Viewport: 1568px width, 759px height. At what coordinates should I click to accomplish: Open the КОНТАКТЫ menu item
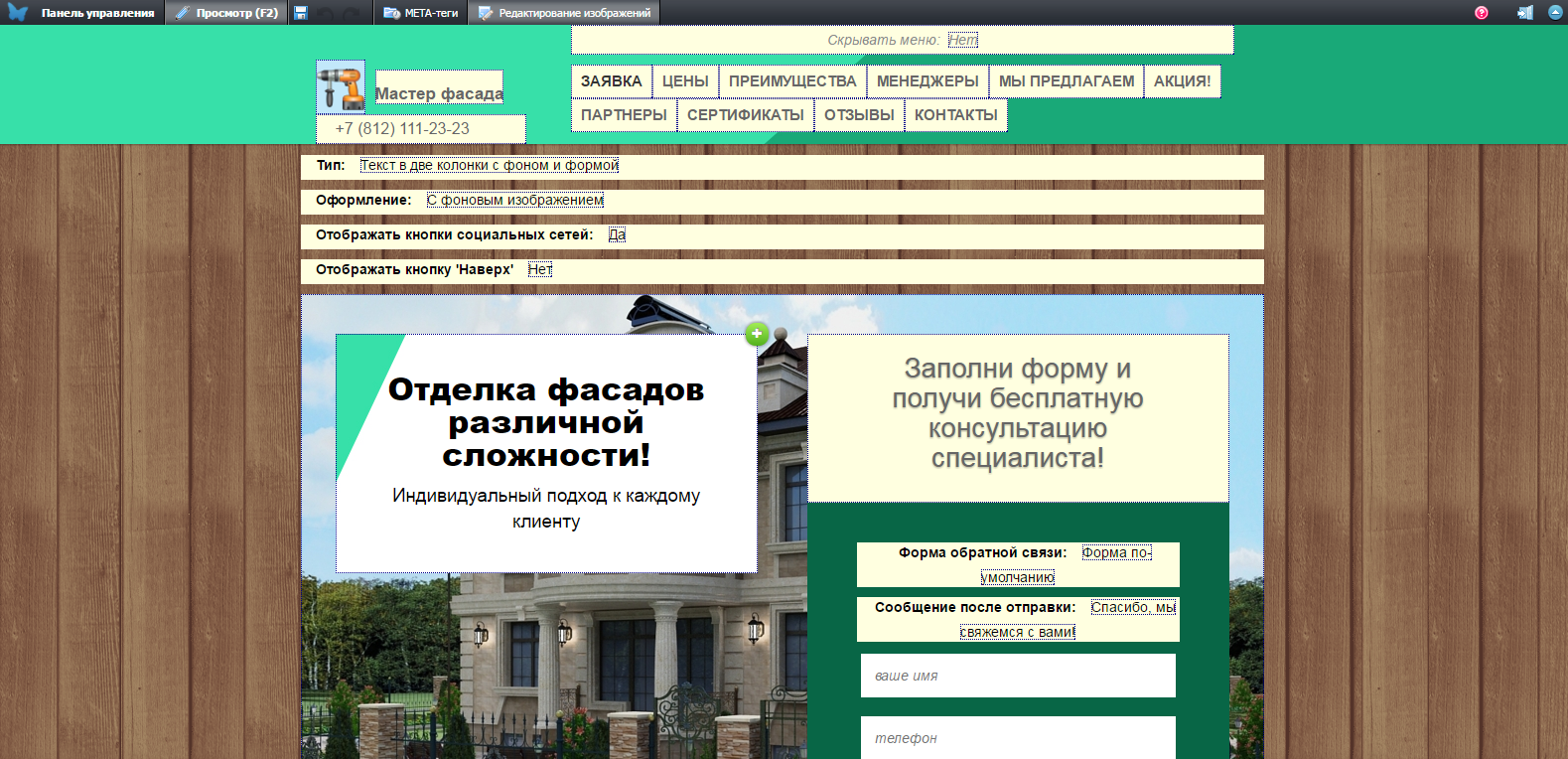pyautogui.click(x=956, y=115)
